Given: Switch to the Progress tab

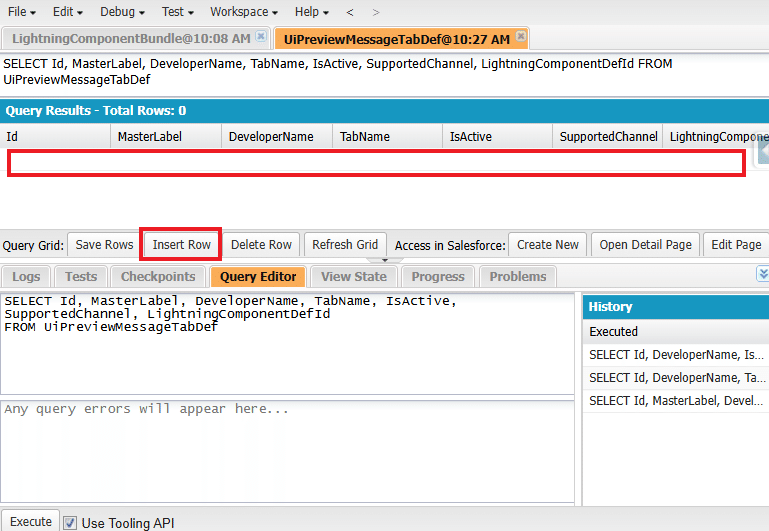Looking at the screenshot, I should pyautogui.click(x=438, y=277).
